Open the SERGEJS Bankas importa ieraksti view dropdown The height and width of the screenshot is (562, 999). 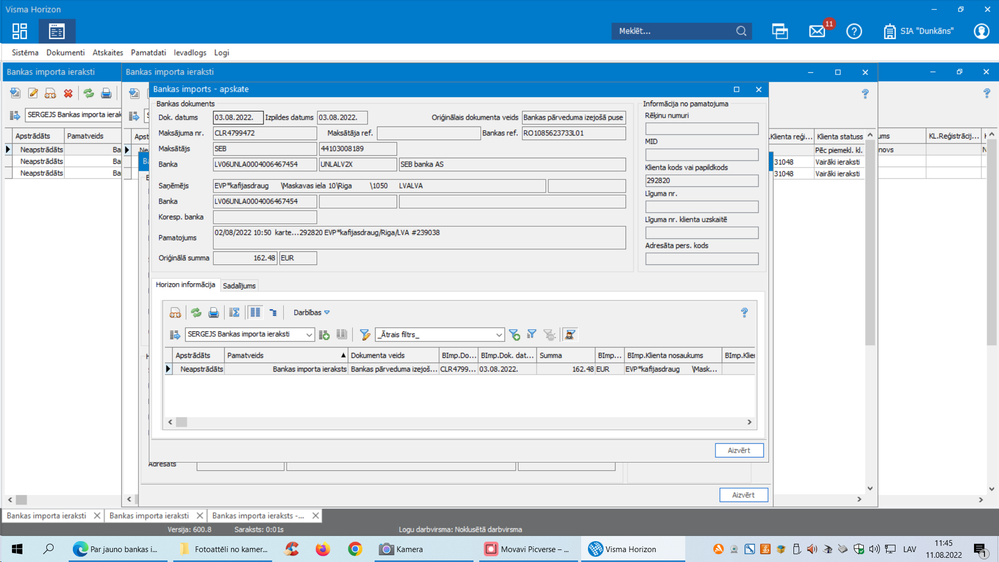point(308,335)
